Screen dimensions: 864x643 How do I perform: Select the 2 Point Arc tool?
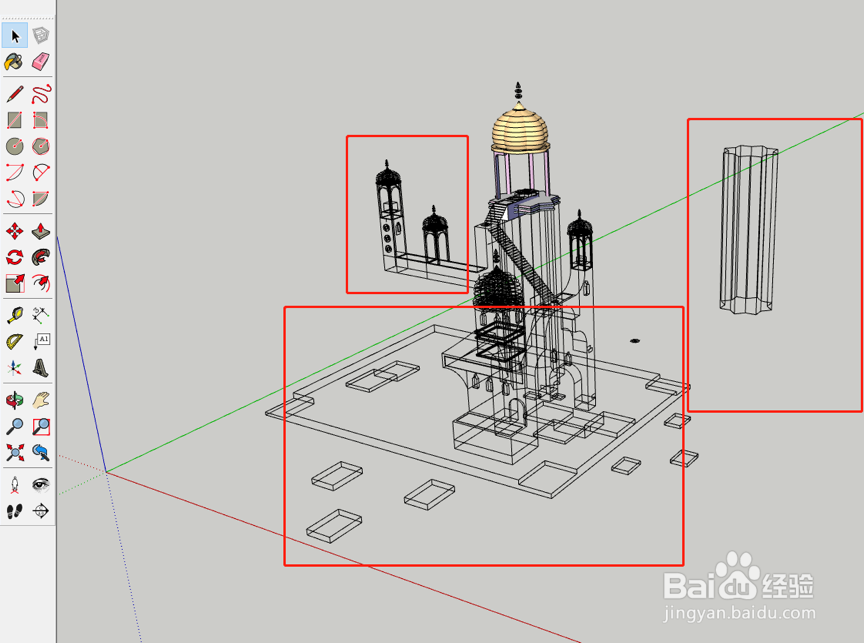(x=41, y=172)
